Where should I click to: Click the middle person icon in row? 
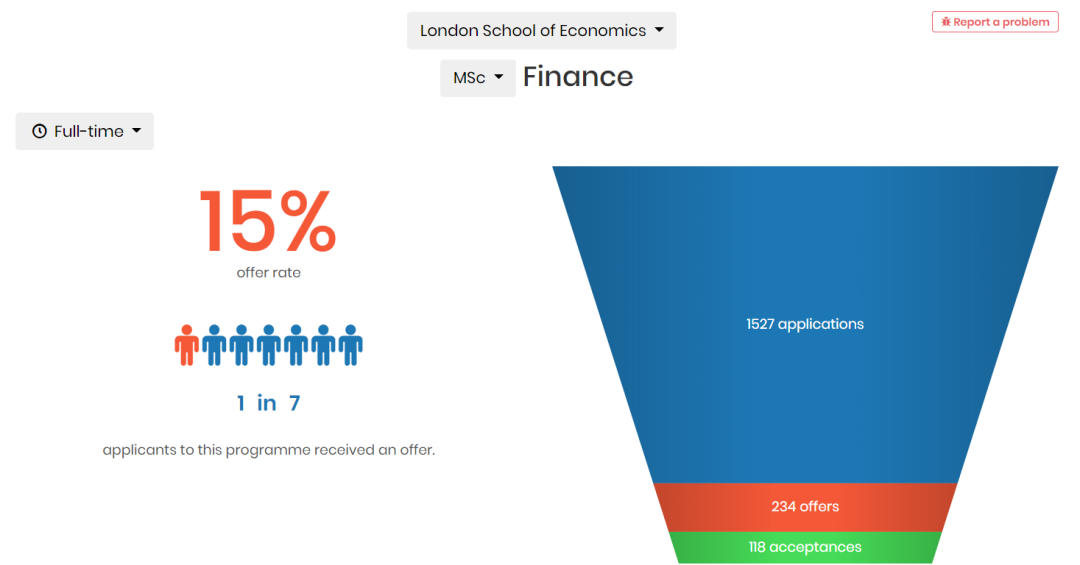click(x=269, y=345)
